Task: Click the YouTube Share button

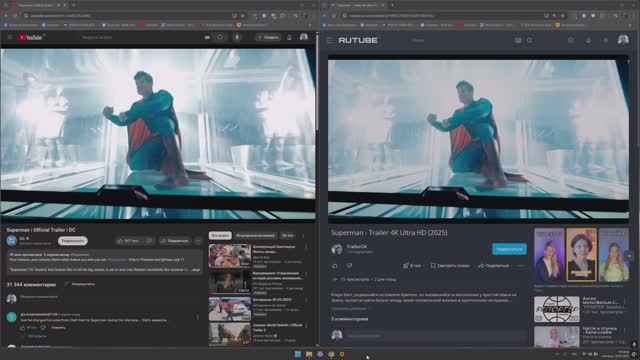Action: (175, 241)
